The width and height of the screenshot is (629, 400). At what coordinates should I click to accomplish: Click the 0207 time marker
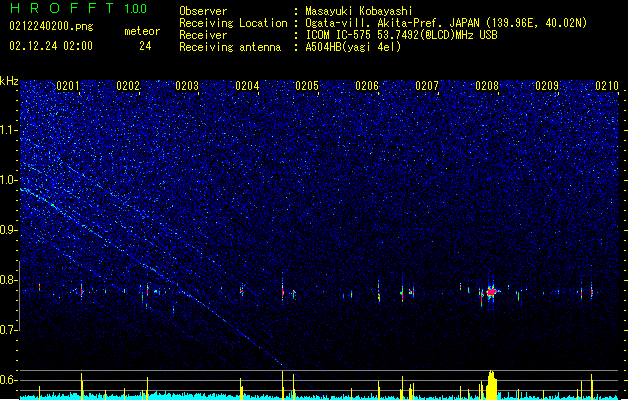427,86
